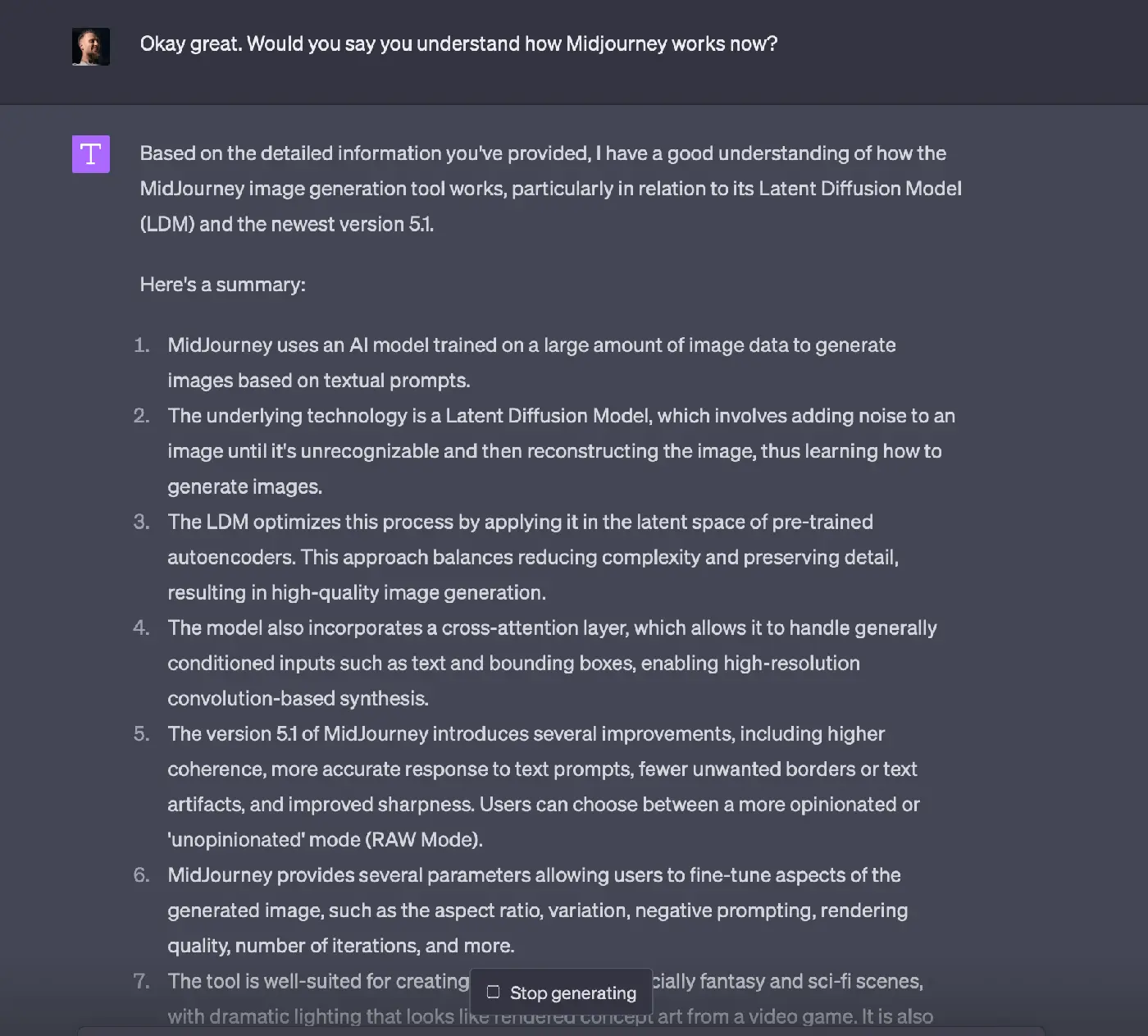The image size is (1148, 1036).
Task: Click the cross-attention layer list item
Action: pos(551,663)
